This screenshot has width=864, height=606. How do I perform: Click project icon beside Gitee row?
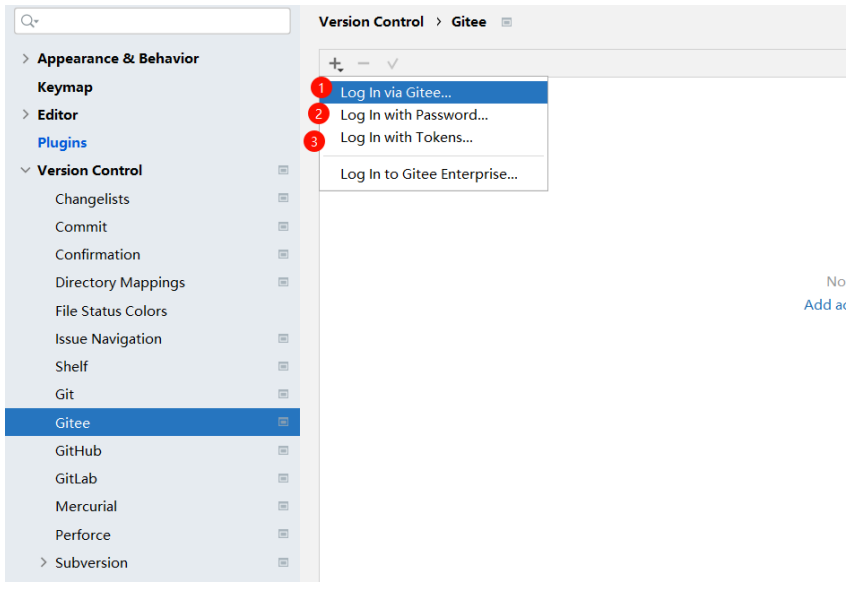click(283, 422)
